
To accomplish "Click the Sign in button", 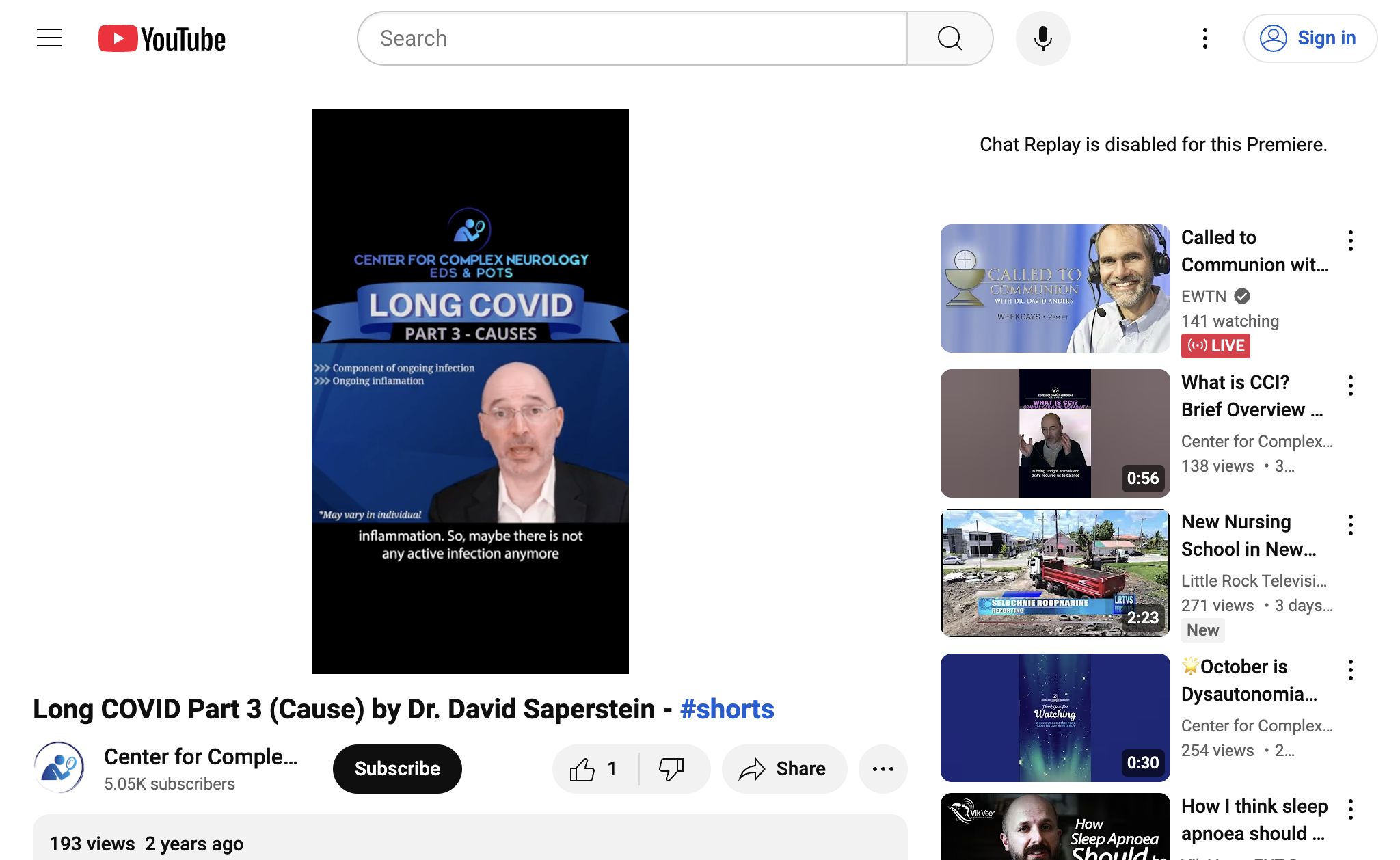I will tap(1310, 38).
